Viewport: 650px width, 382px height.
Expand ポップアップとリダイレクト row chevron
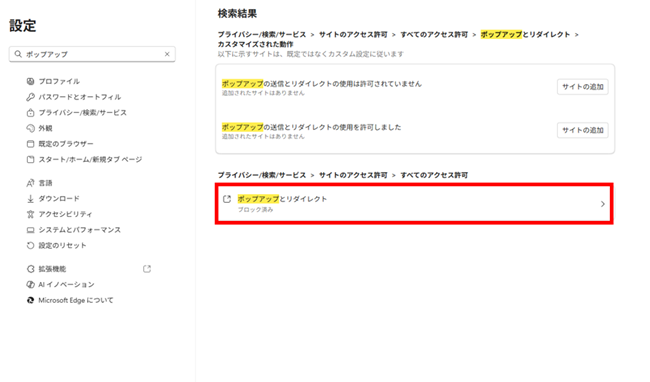602,204
